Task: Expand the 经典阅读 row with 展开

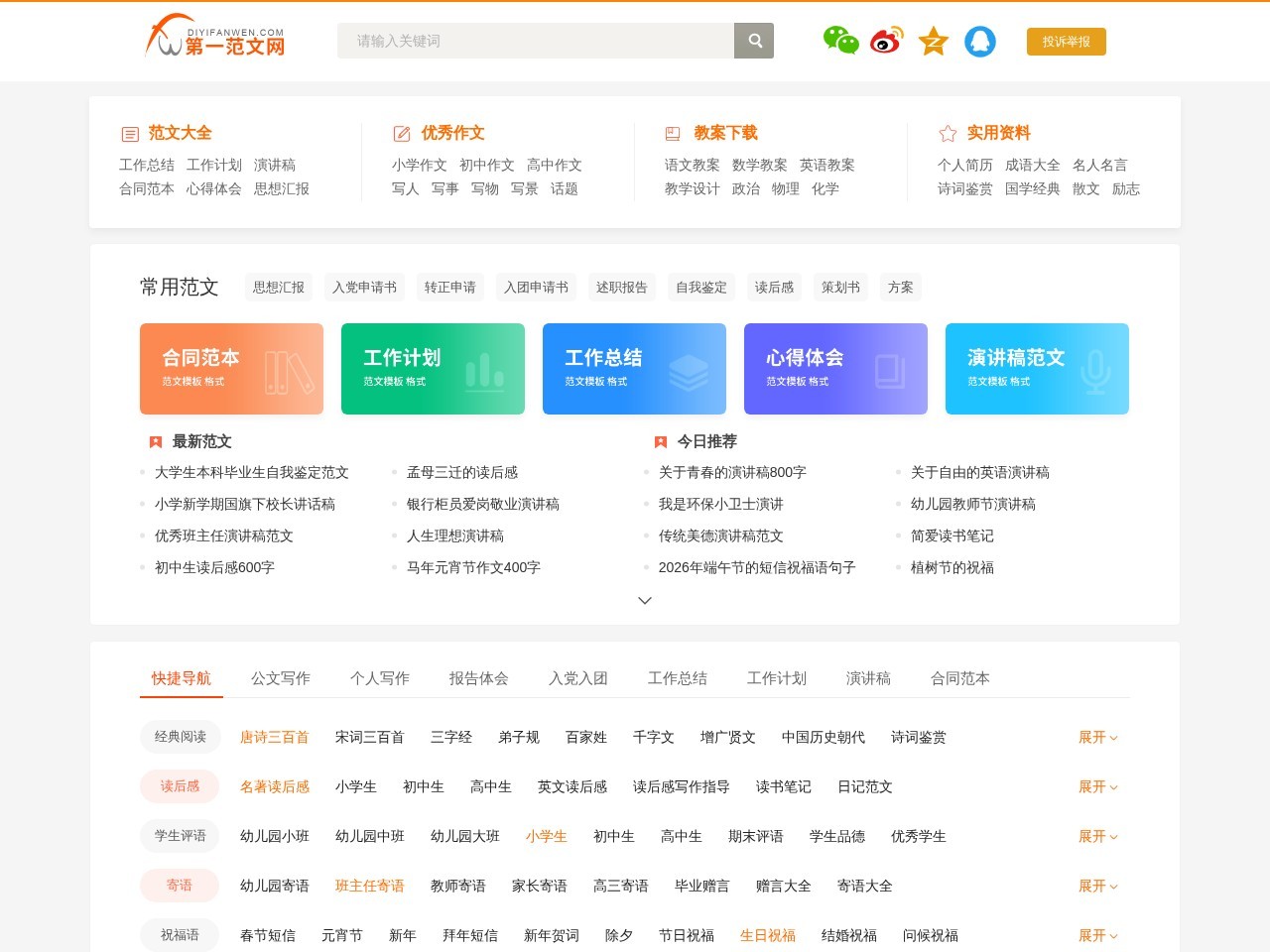Action: pyautogui.click(x=1096, y=737)
